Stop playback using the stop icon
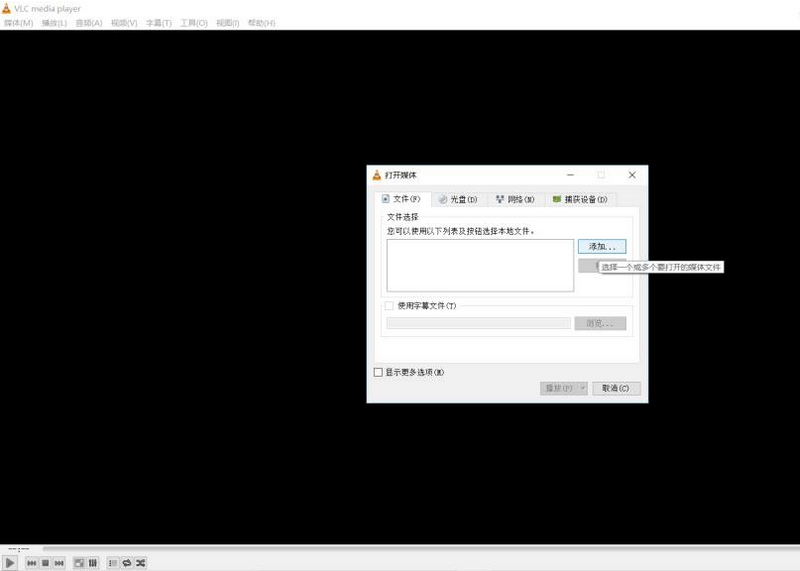This screenshot has height=571, width=800. click(x=45, y=563)
